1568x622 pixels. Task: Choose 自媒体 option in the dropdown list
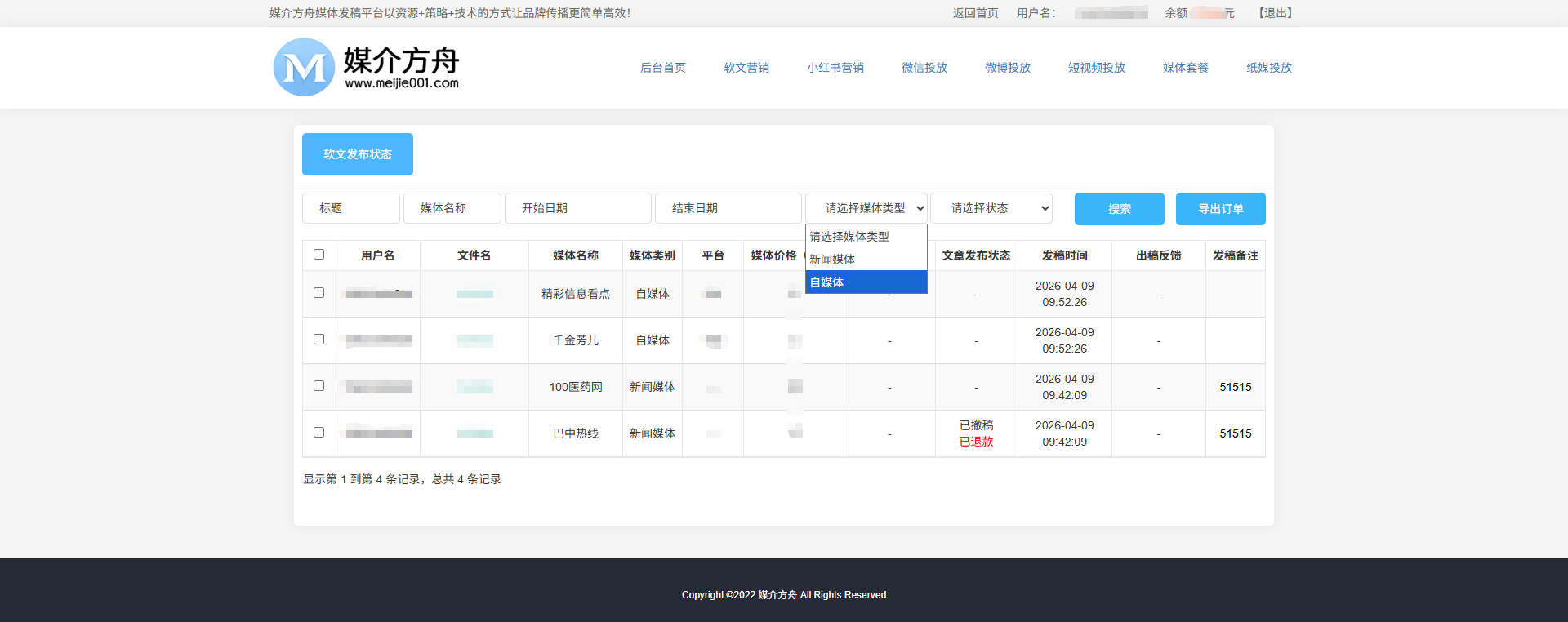(866, 282)
